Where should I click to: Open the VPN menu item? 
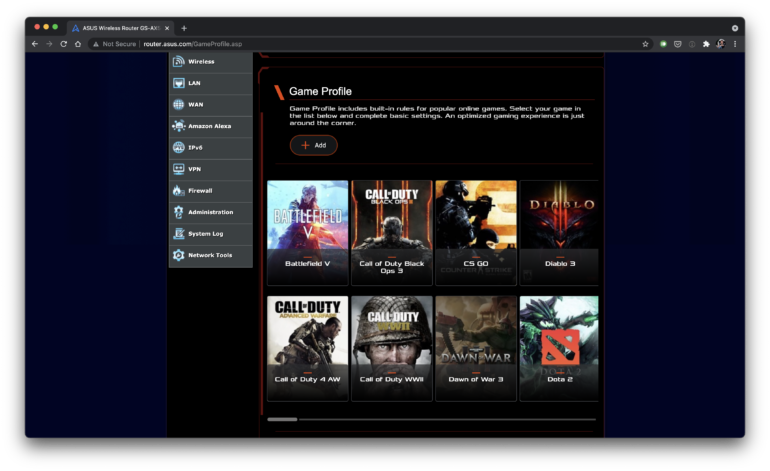(211, 169)
